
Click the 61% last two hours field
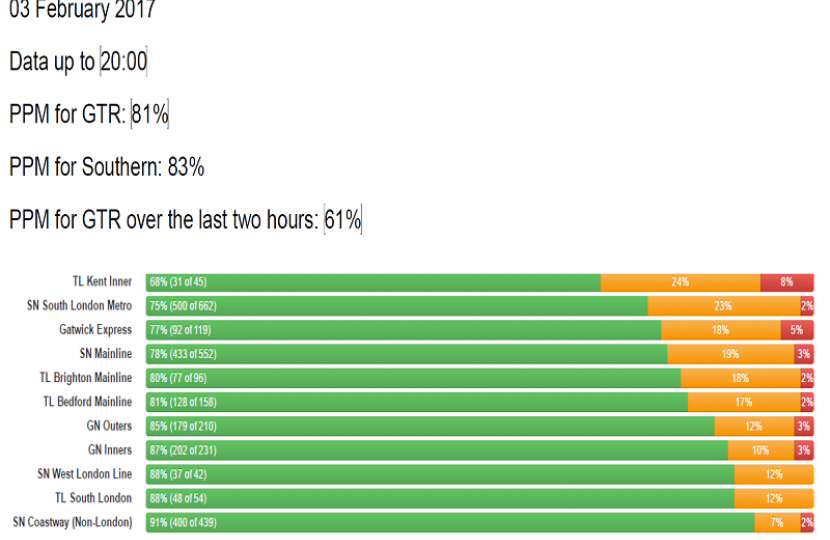point(342,220)
